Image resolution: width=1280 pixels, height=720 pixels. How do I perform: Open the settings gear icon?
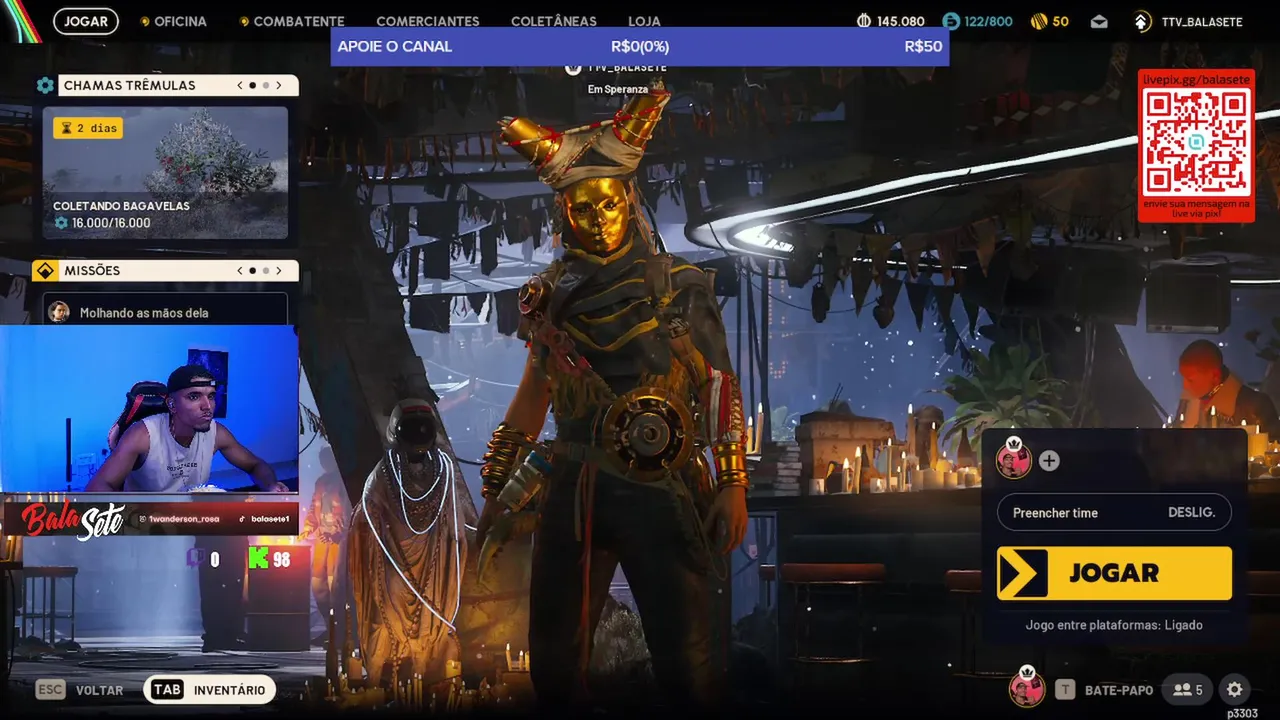coord(1235,690)
